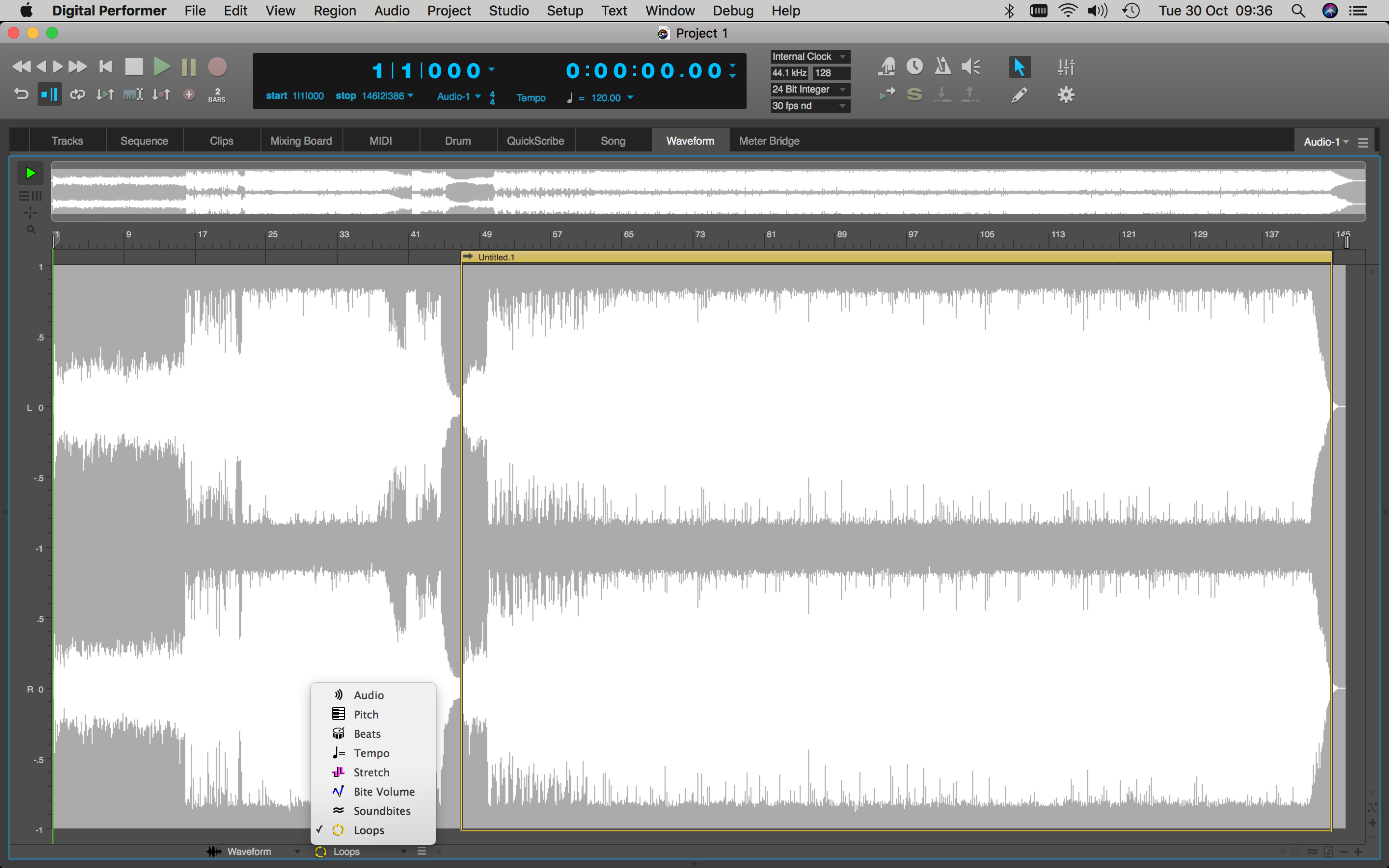Choose Stretch from the popup menu
1389x868 pixels.
point(373,772)
